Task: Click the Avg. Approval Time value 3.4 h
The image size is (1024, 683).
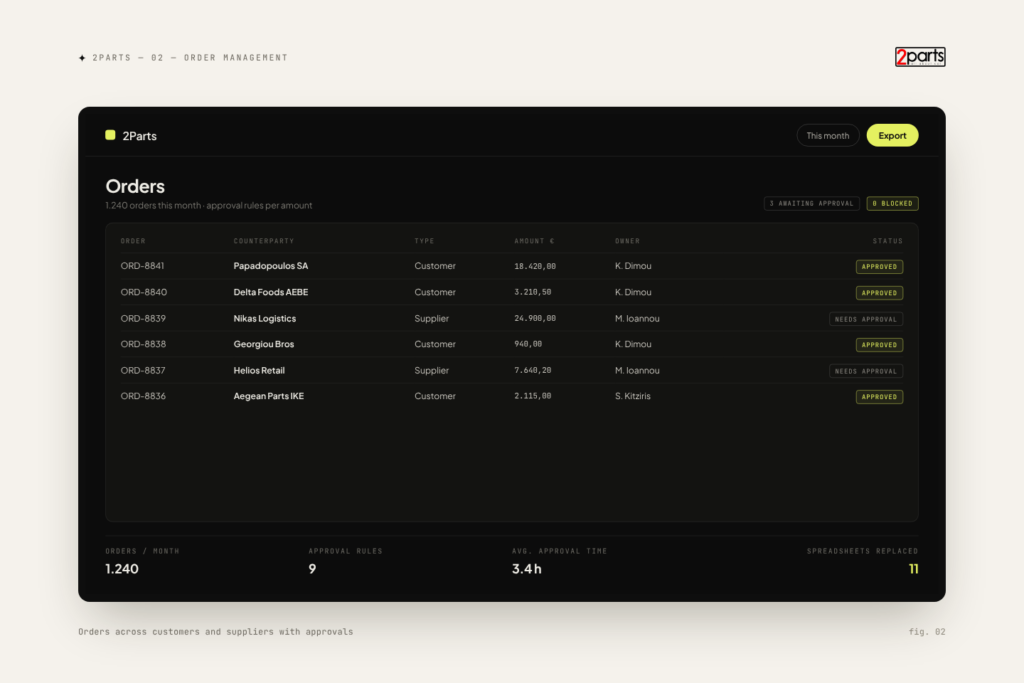Action: [526, 569]
